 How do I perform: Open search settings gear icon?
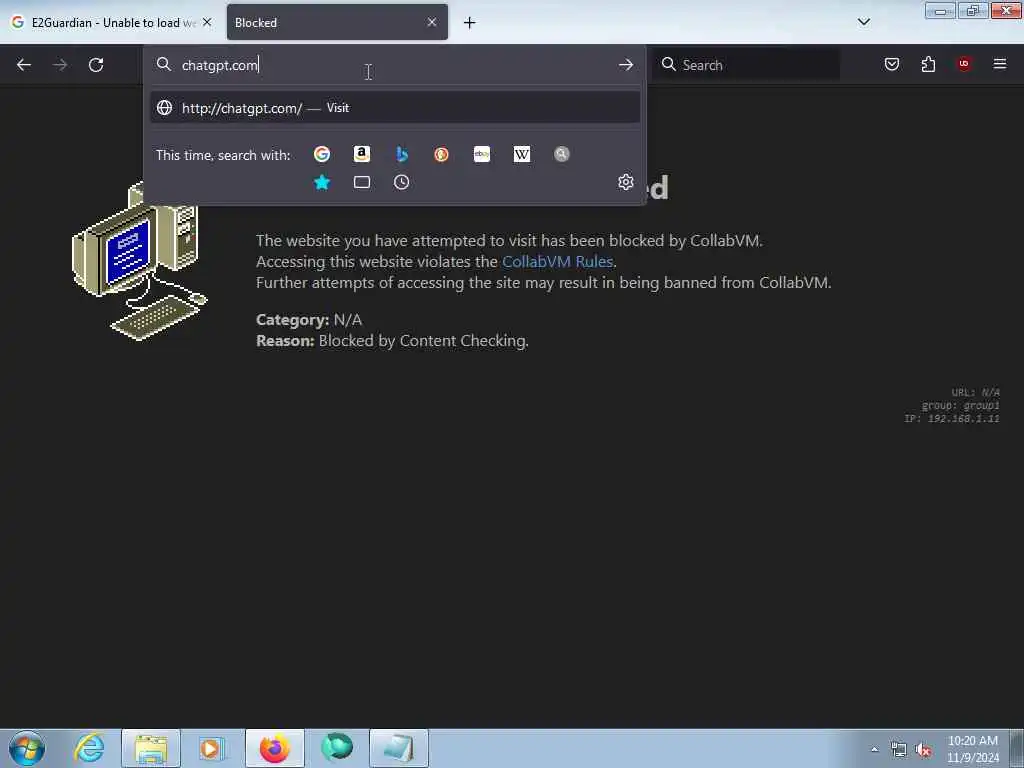tap(626, 182)
